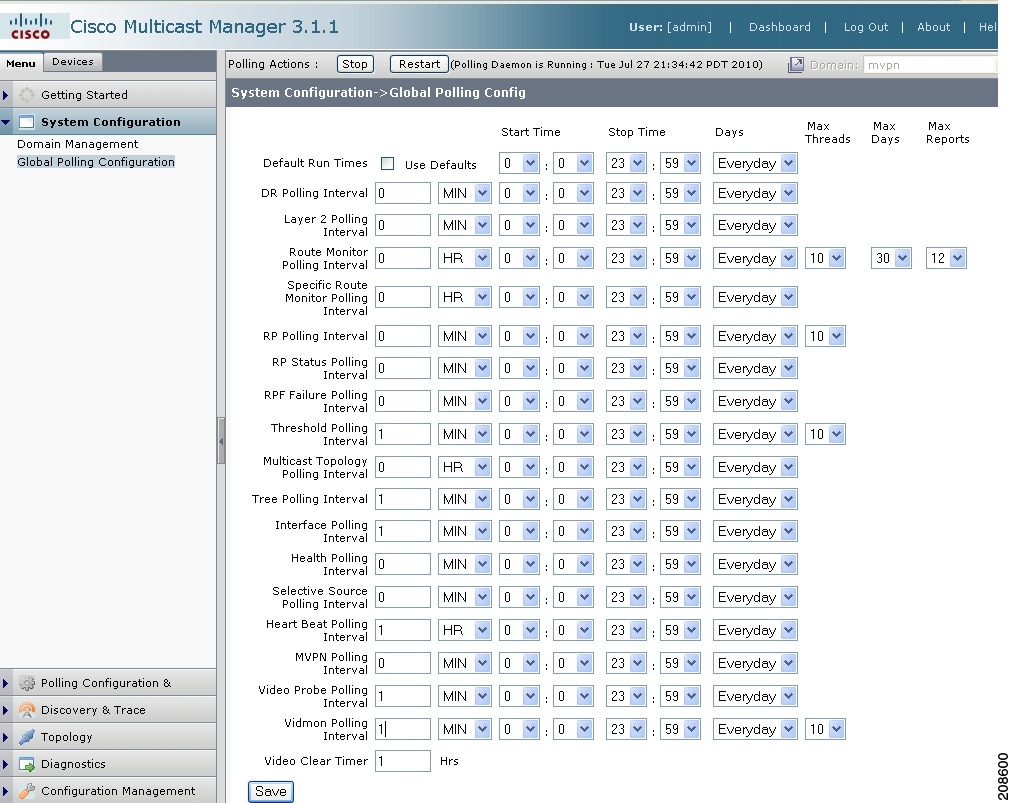Click the Getting Started icon

point(27,95)
